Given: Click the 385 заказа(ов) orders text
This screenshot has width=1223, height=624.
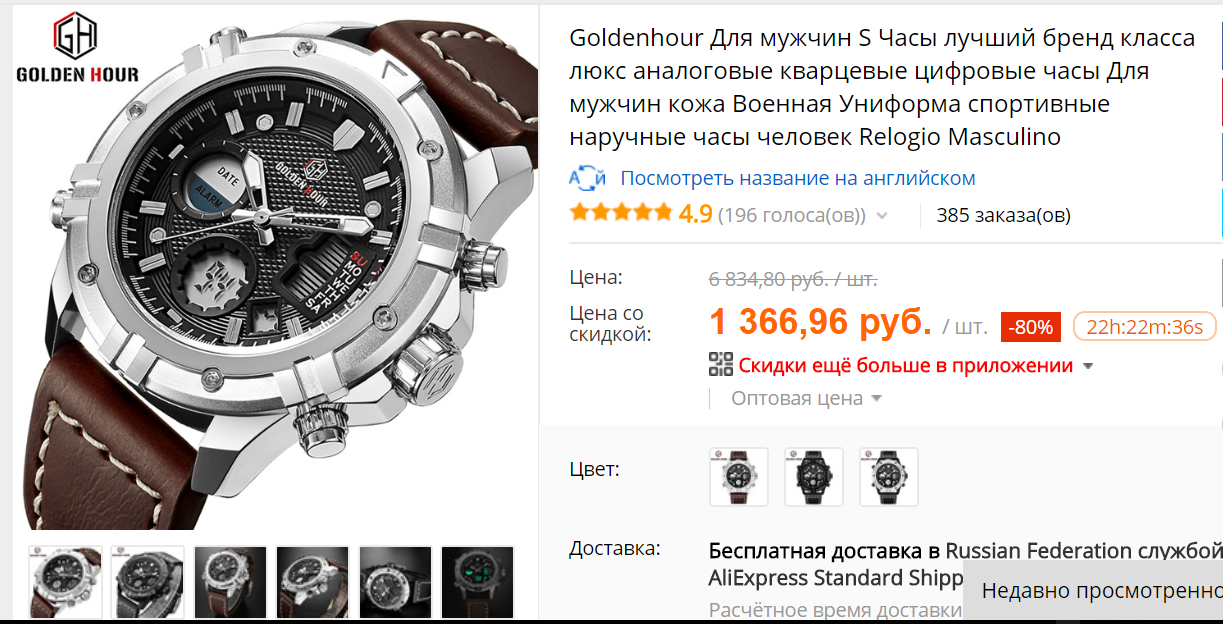Looking at the screenshot, I should click(1003, 214).
